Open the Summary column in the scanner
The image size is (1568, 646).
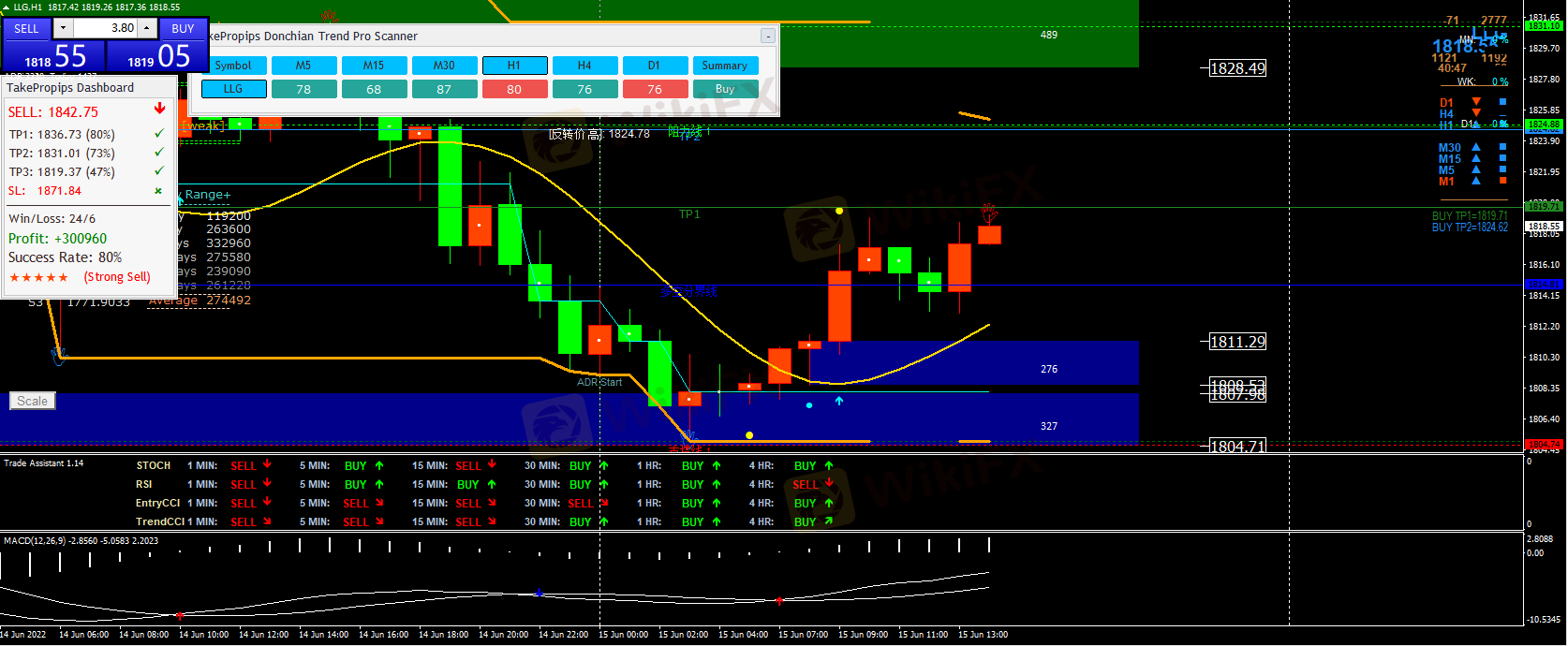point(724,66)
